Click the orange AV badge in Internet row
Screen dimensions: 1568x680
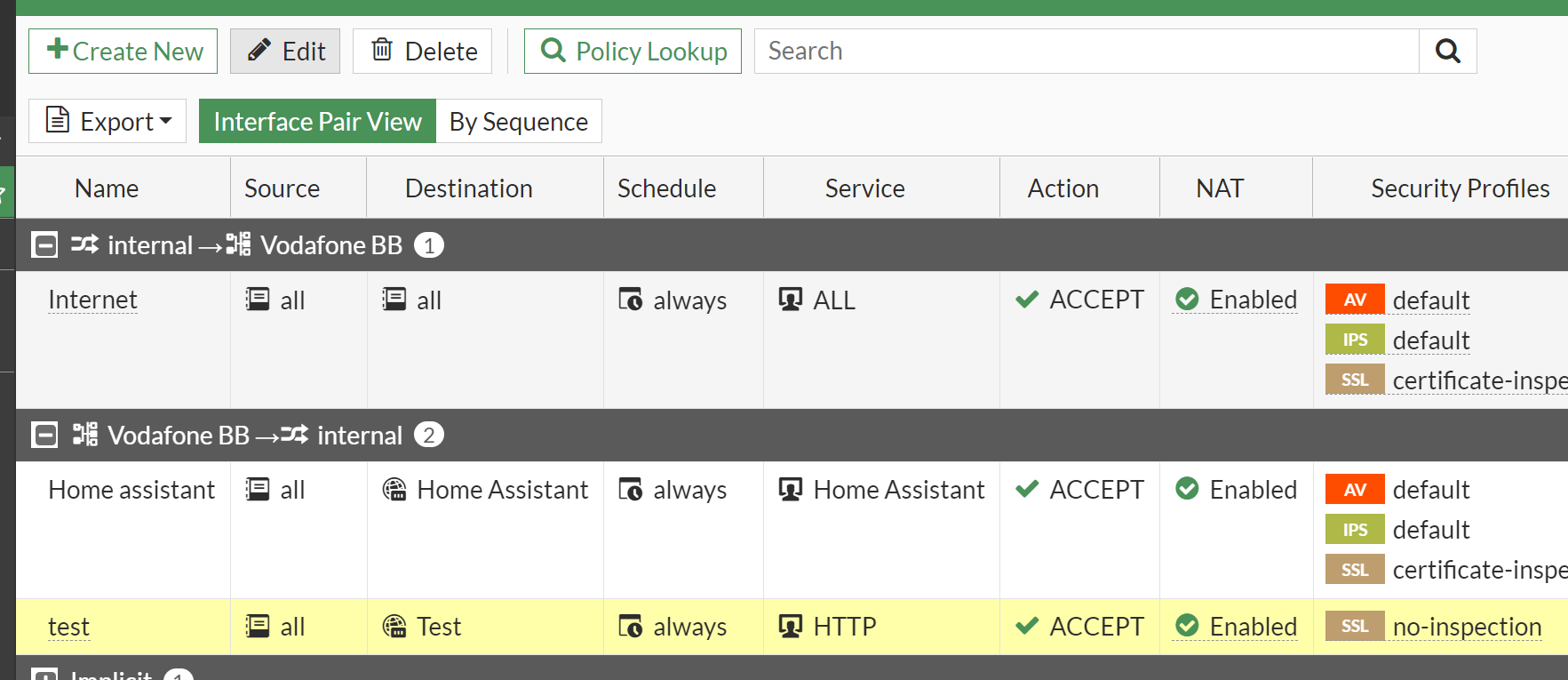point(1354,300)
